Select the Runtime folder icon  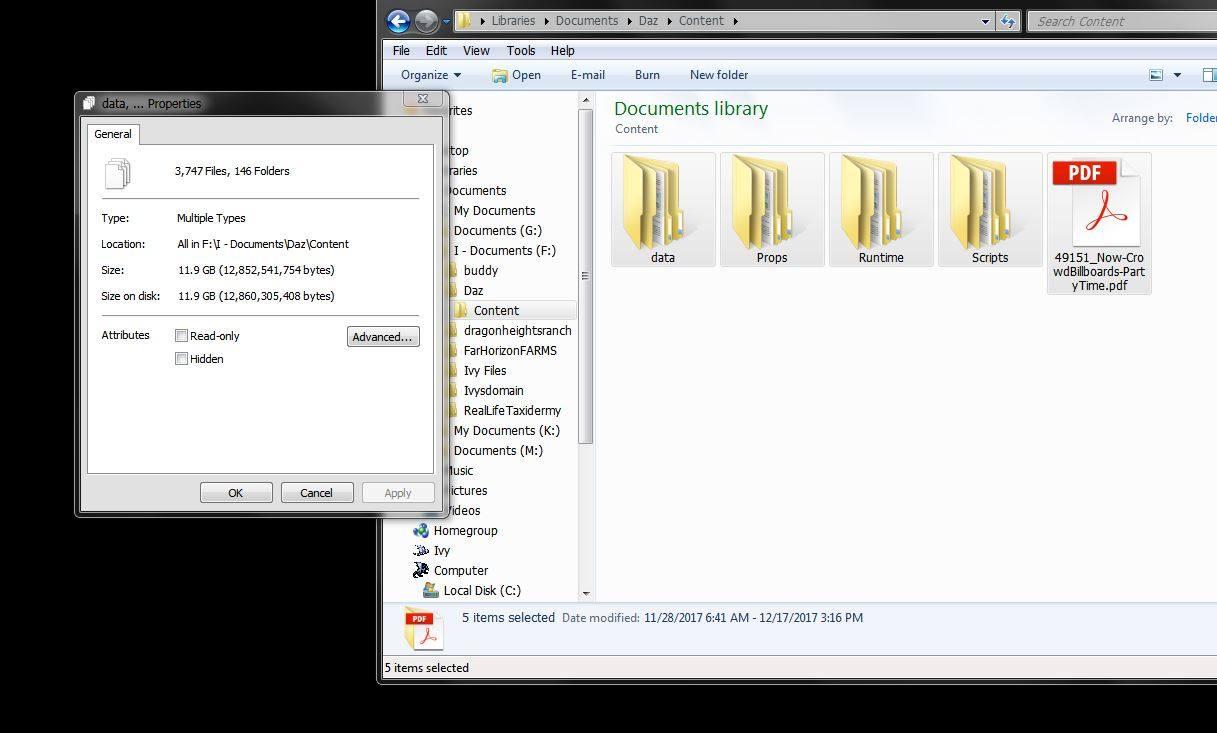[880, 209]
